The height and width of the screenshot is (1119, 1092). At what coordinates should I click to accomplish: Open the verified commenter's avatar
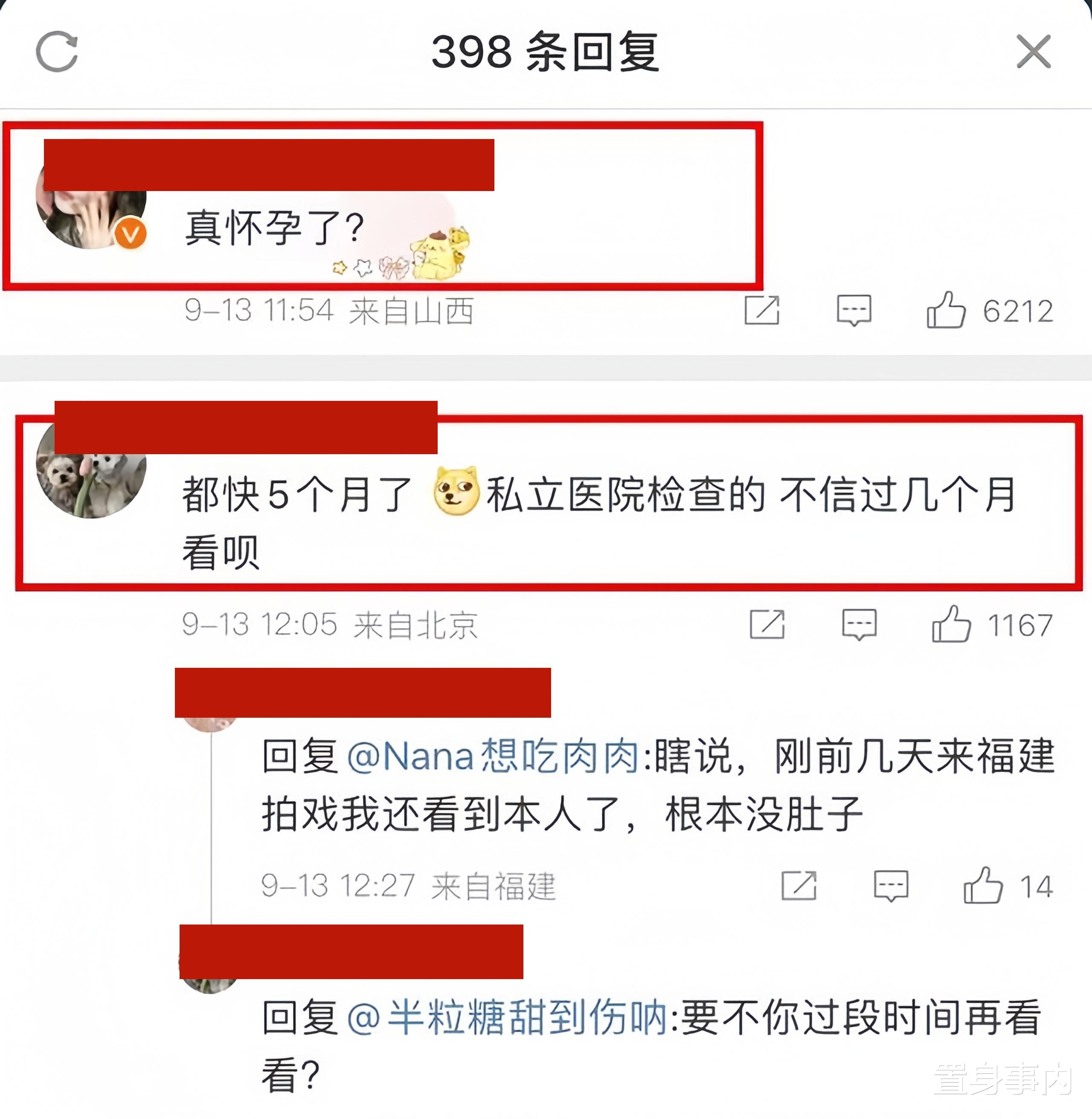(91, 206)
